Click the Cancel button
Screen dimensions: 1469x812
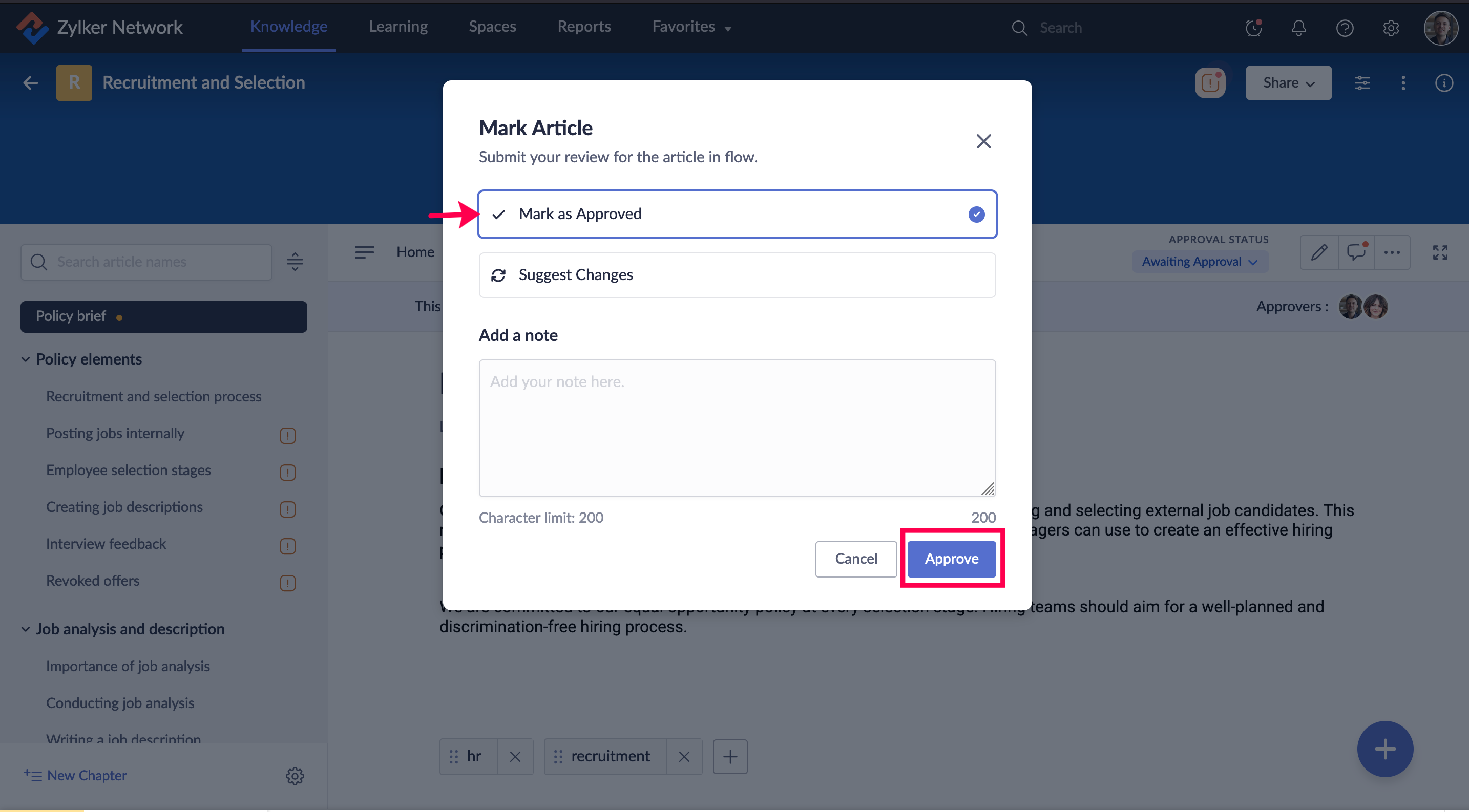pos(855,559)
